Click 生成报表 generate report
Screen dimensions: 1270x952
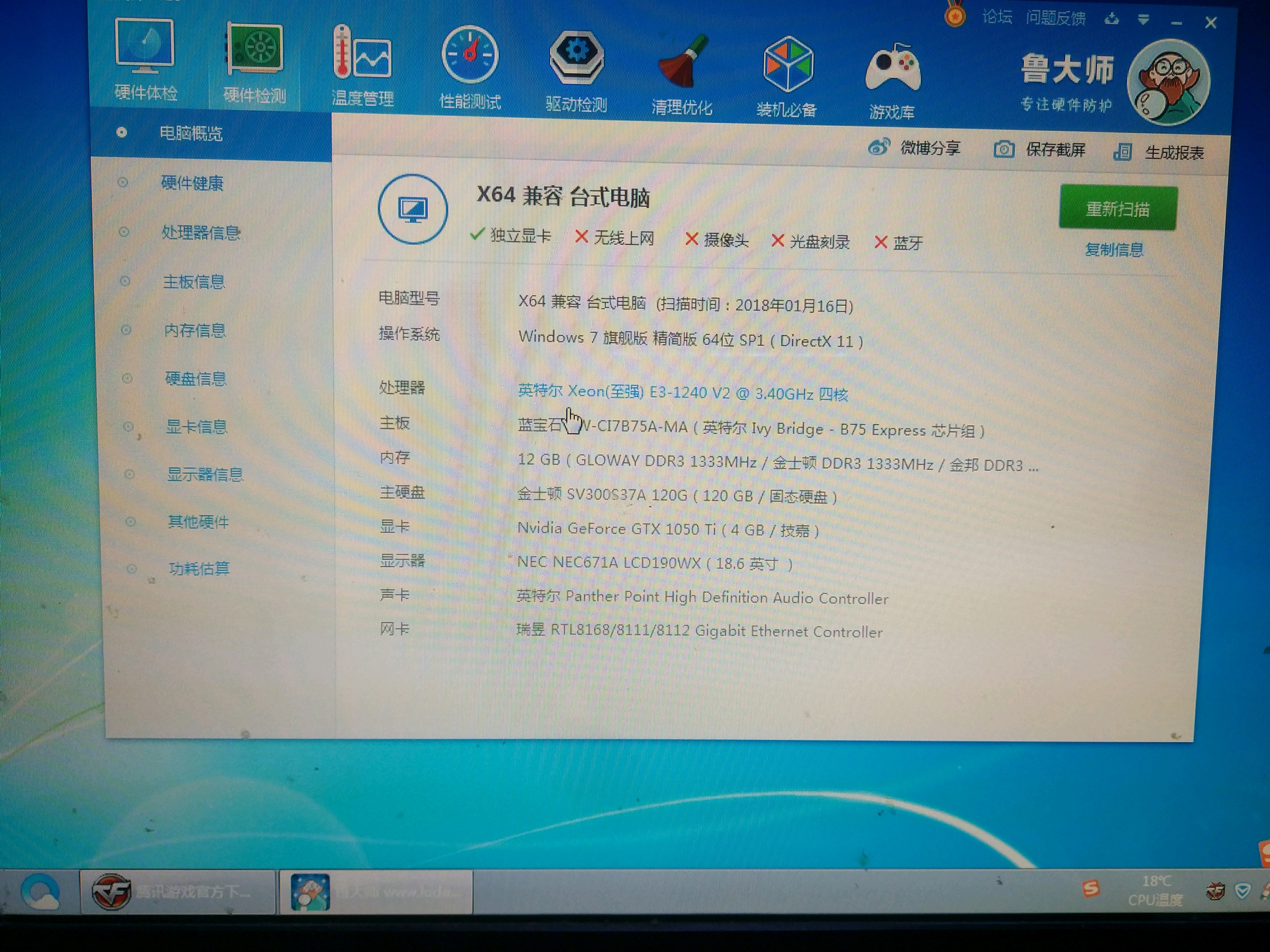click(1159, 153)
